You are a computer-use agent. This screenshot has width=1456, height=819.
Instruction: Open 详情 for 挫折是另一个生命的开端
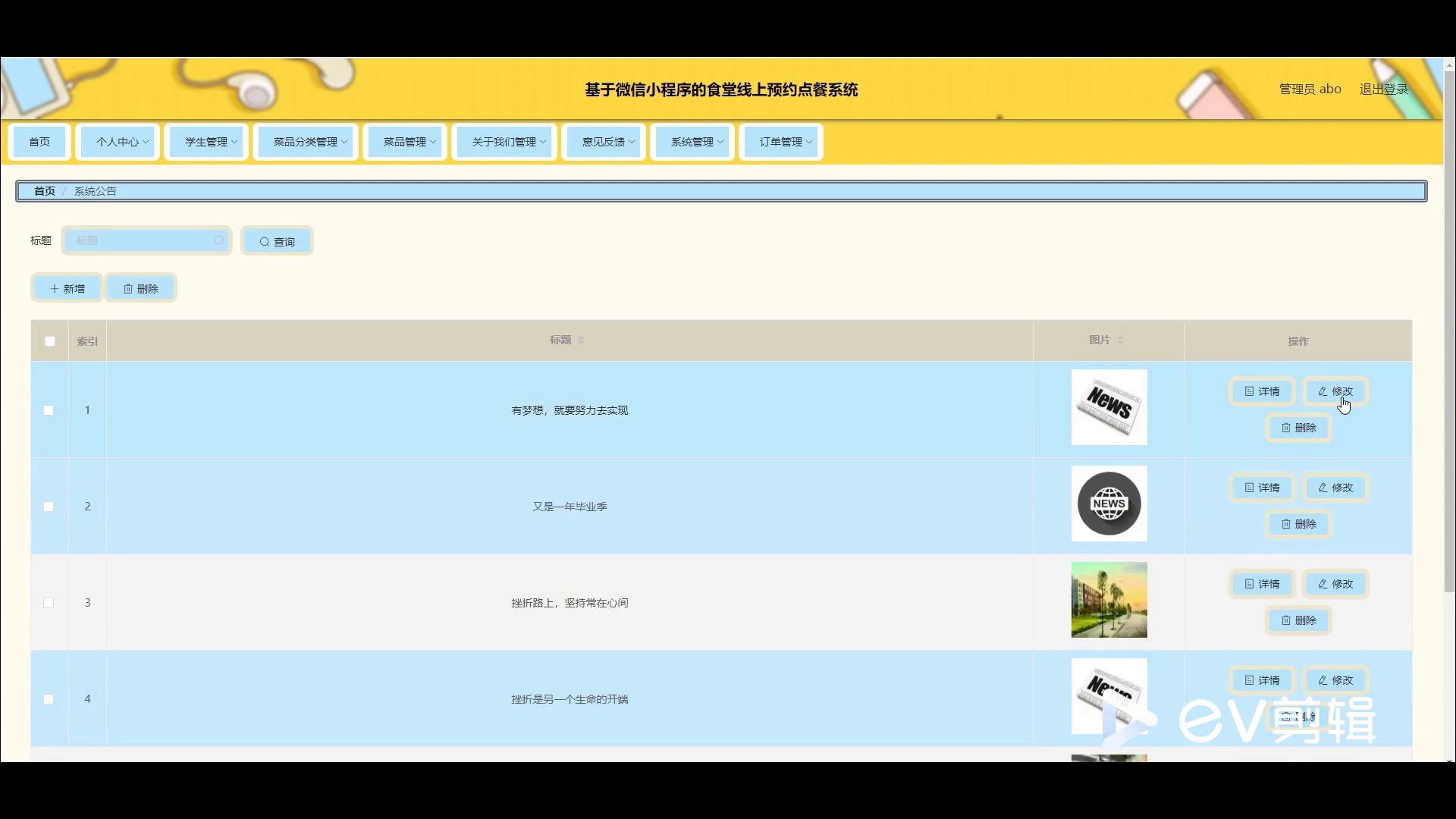(1262, 680)
